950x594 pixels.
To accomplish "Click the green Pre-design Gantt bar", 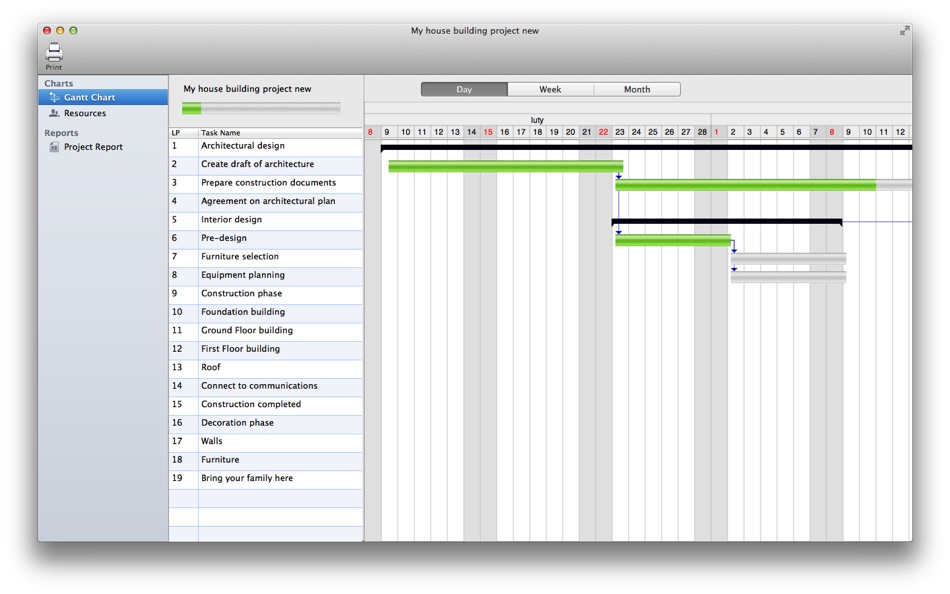I will [673, 240].
